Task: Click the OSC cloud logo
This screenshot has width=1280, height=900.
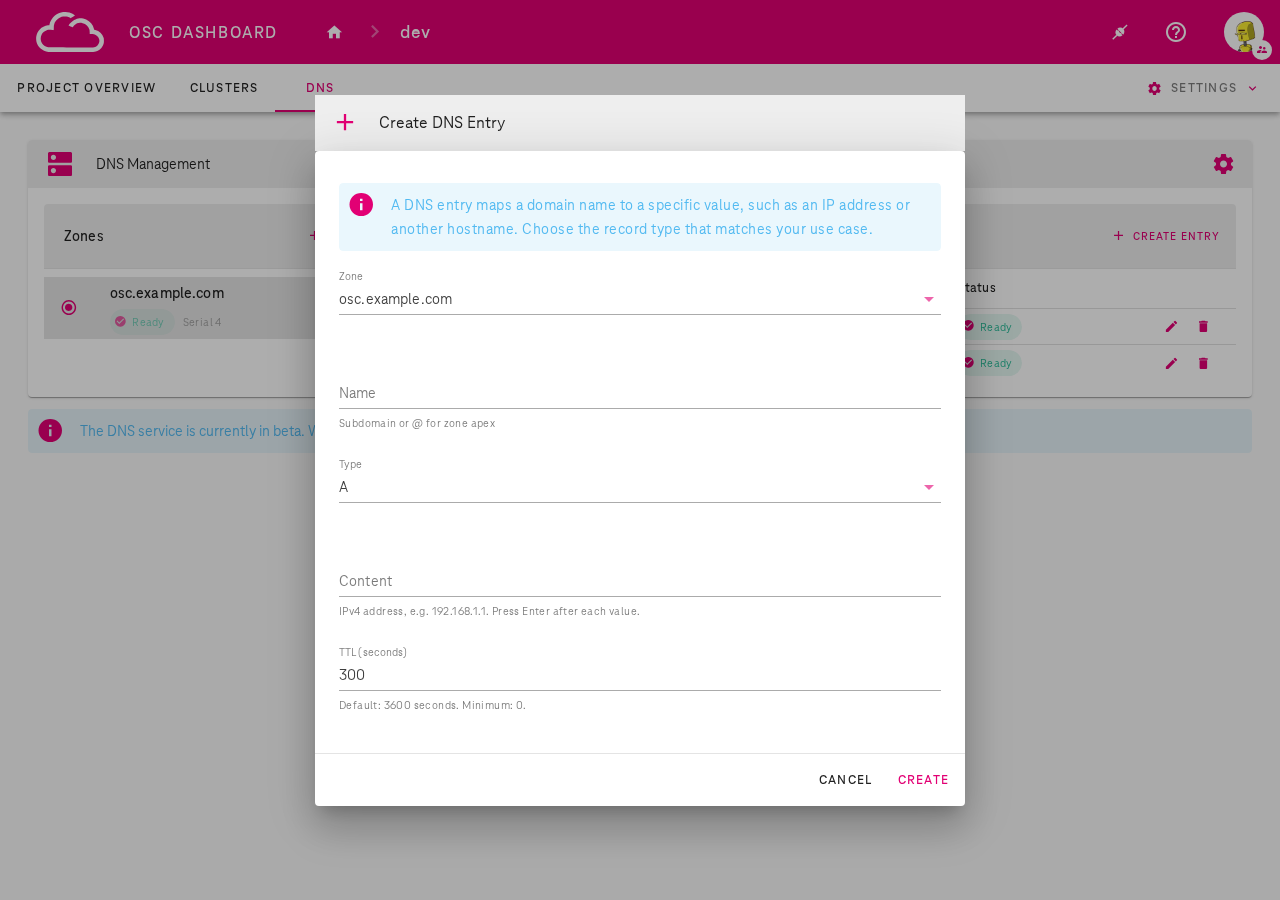Action: [x=69, y=31]
